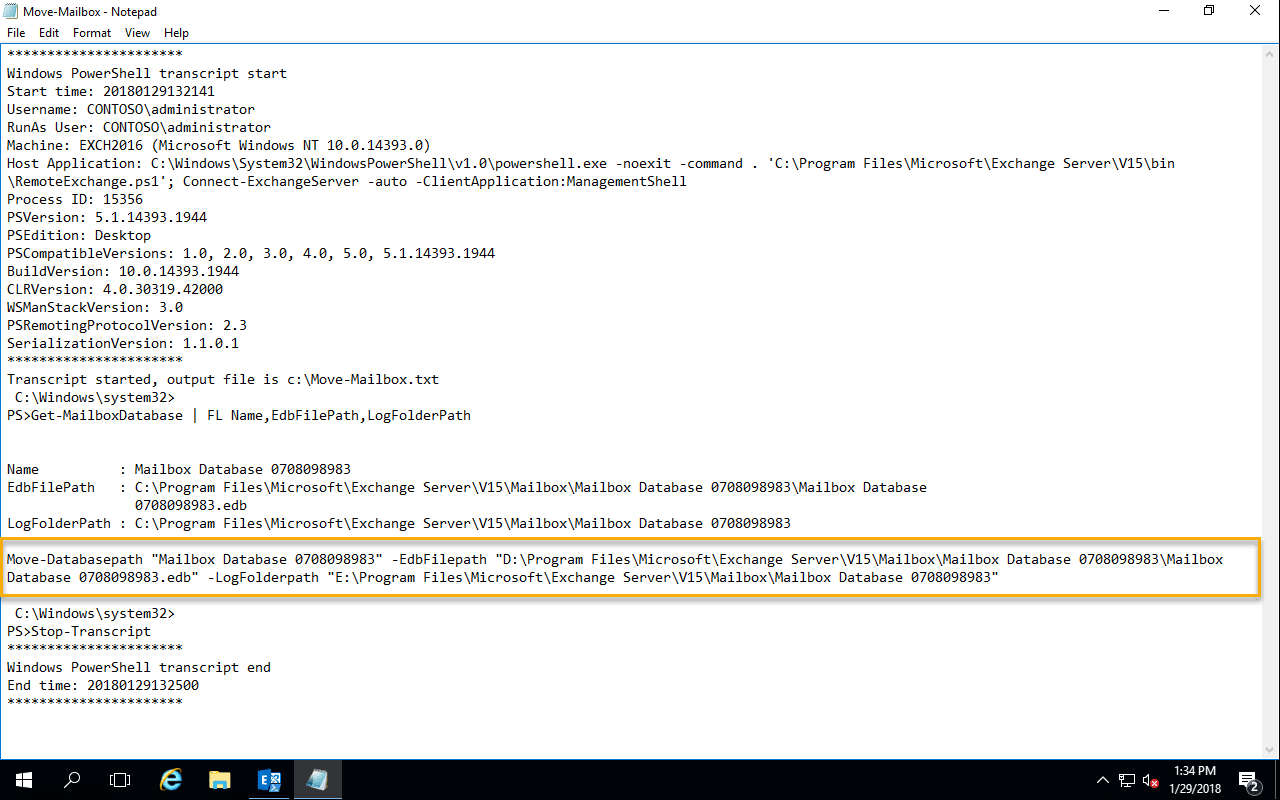The height and width of the screenshot is (800, 1280).
Task: Open Exchange taskbar app
Action: [x=269, y=780]
